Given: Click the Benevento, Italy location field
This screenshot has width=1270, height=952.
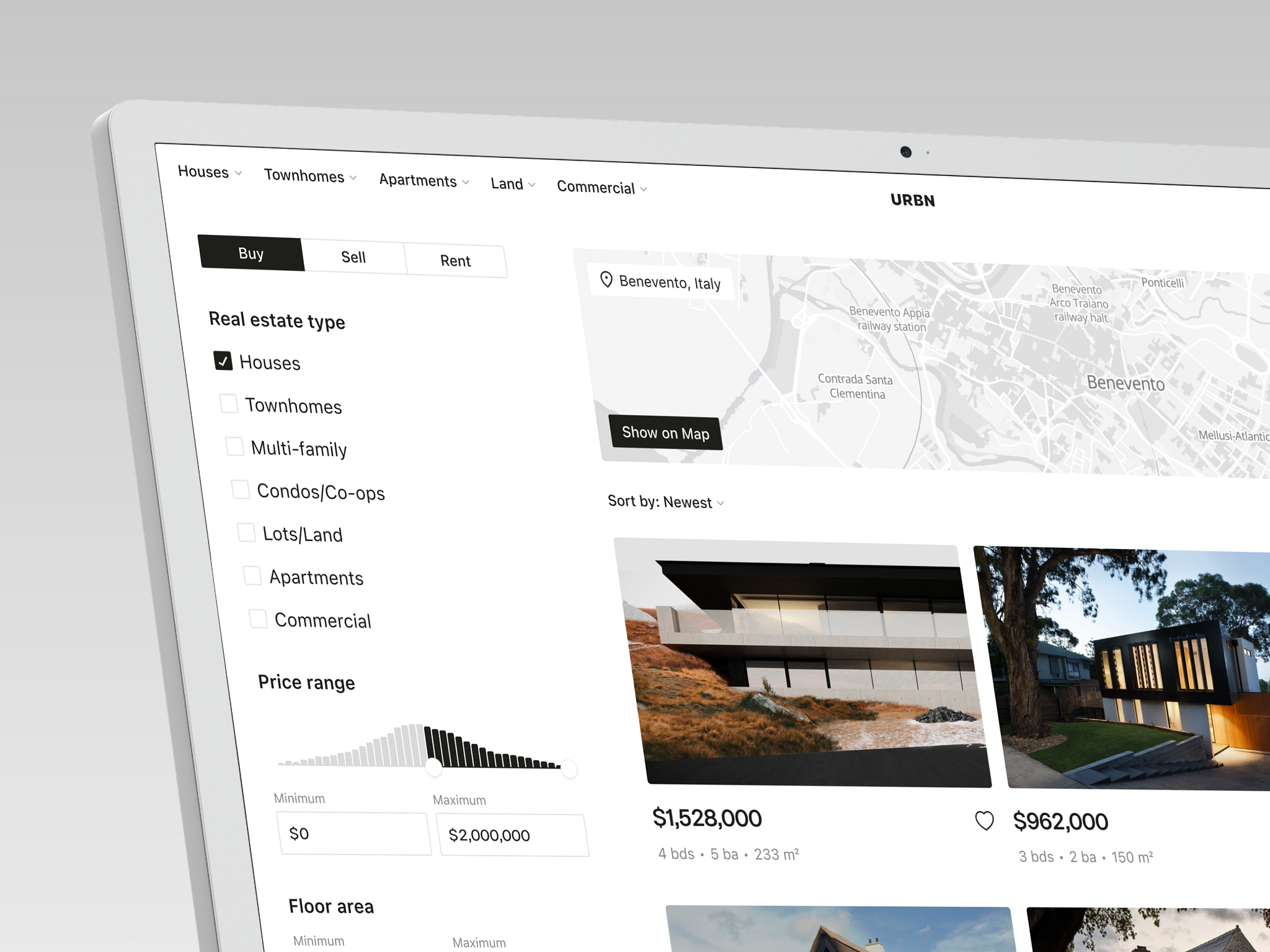Looking at the screenshot, I should pyautogui.click(x=661, y=281).
